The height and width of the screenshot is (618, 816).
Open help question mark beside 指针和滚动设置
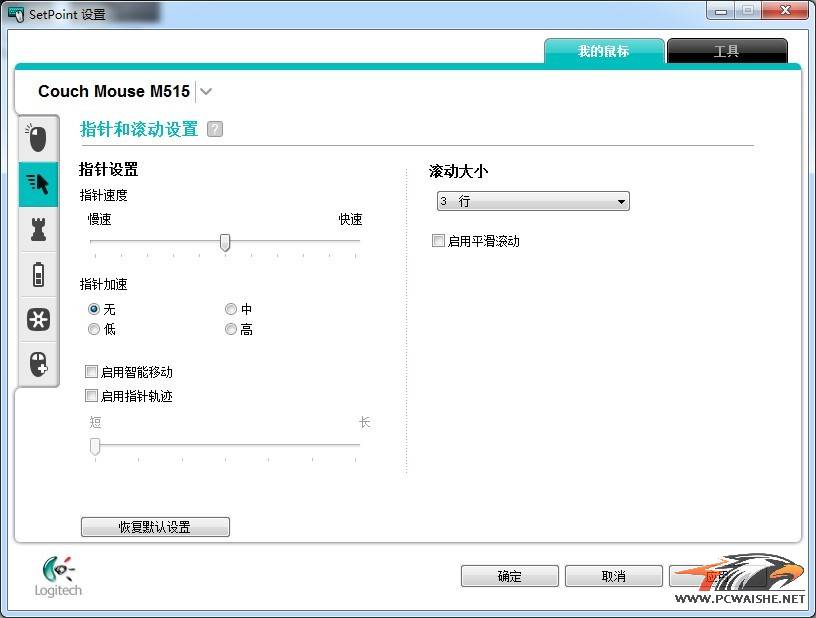pyautogui.click(x=214, y=129)
